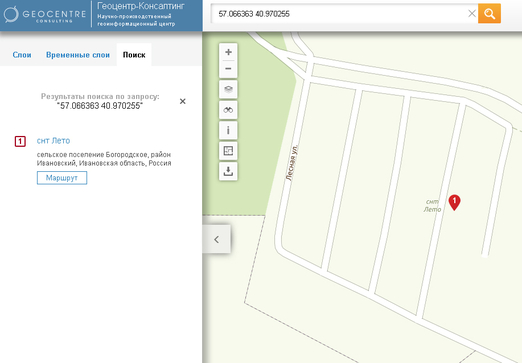Switch to the Слои tab
Image resolution: width=522 pixels, height=363 pixels.
point(22,55)
